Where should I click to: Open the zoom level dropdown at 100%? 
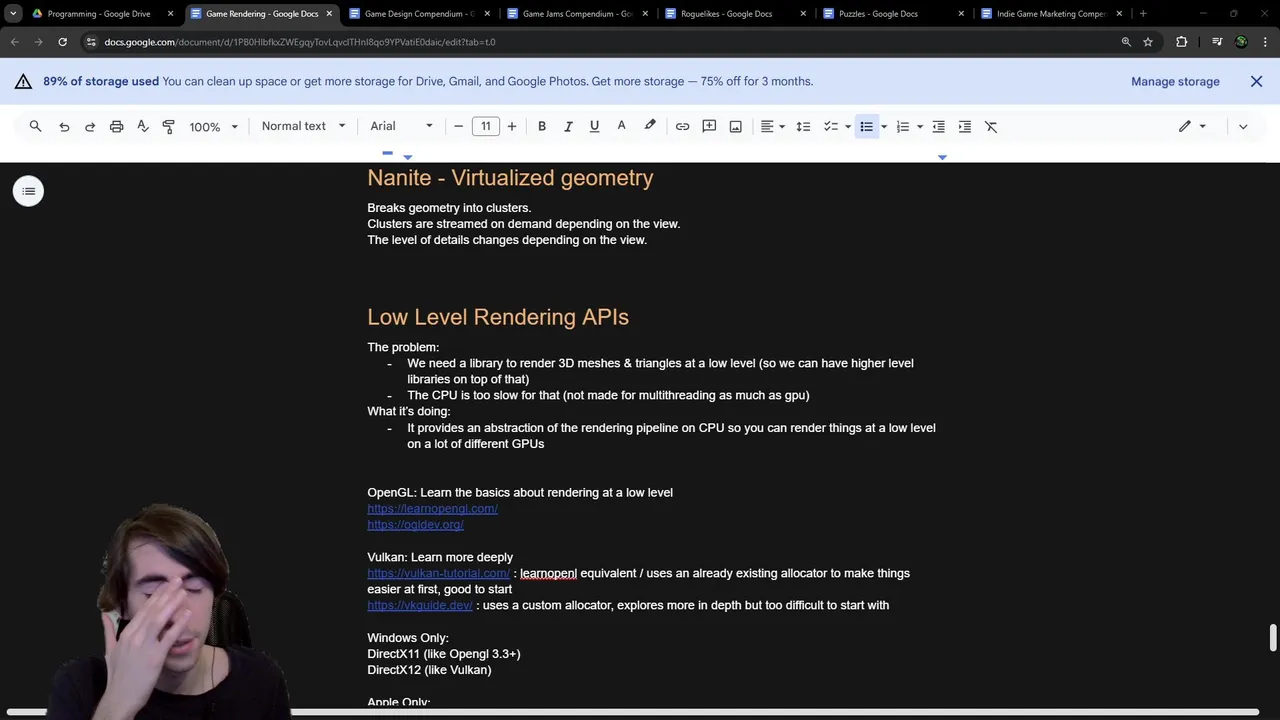point(214,126)
